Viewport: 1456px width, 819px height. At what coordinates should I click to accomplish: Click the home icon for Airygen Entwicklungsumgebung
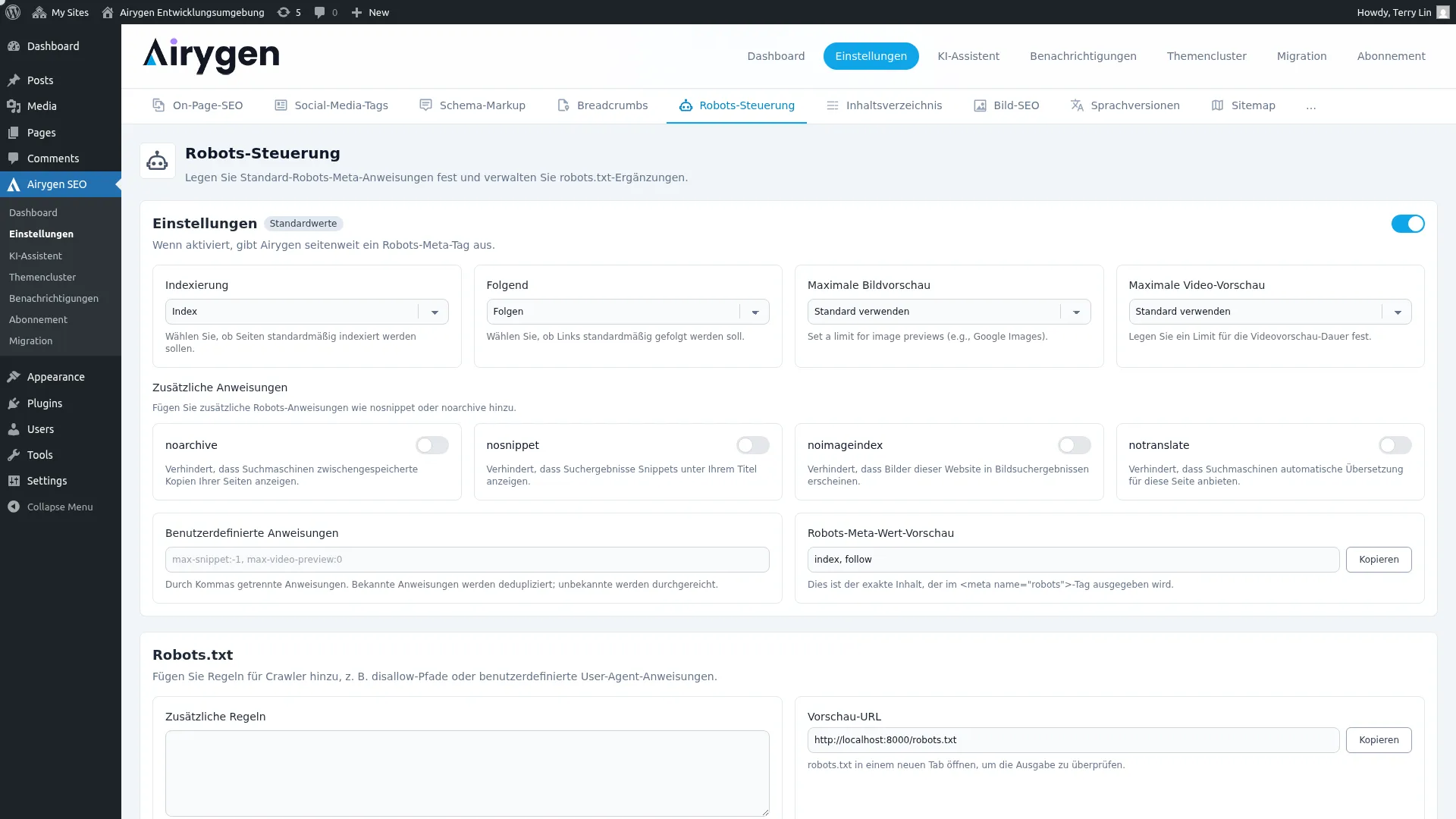click(108, 12)
